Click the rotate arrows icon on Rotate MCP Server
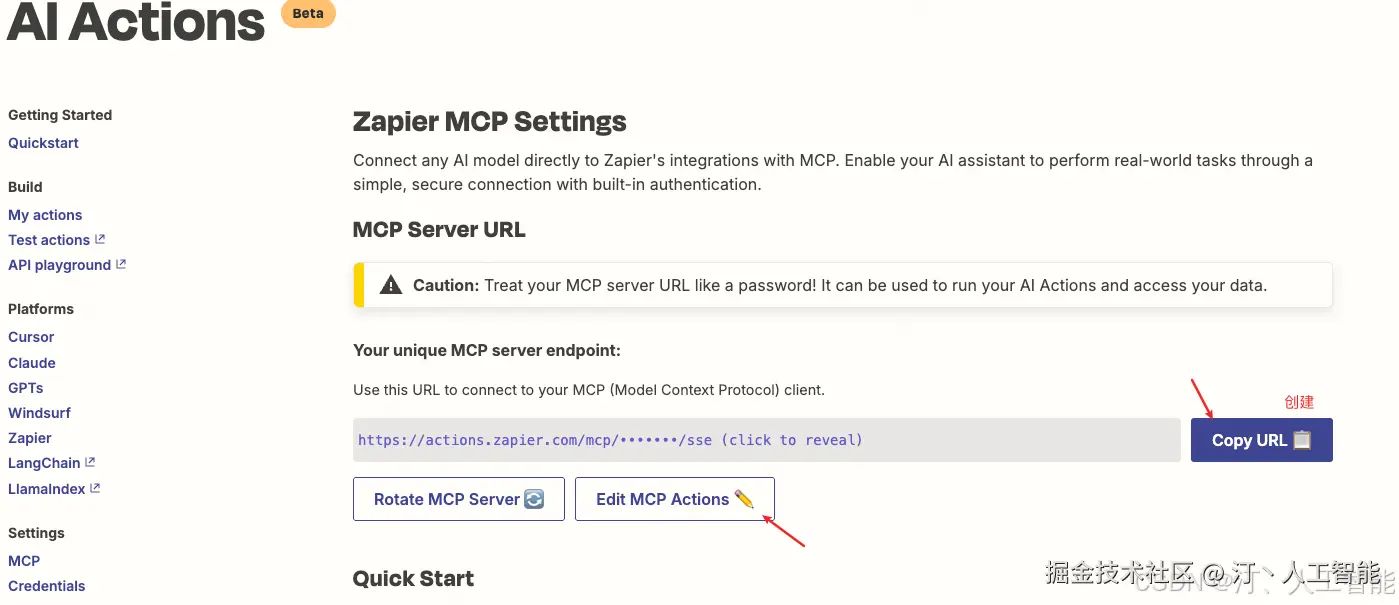The image size is (1399, 605). click(534, 499)
